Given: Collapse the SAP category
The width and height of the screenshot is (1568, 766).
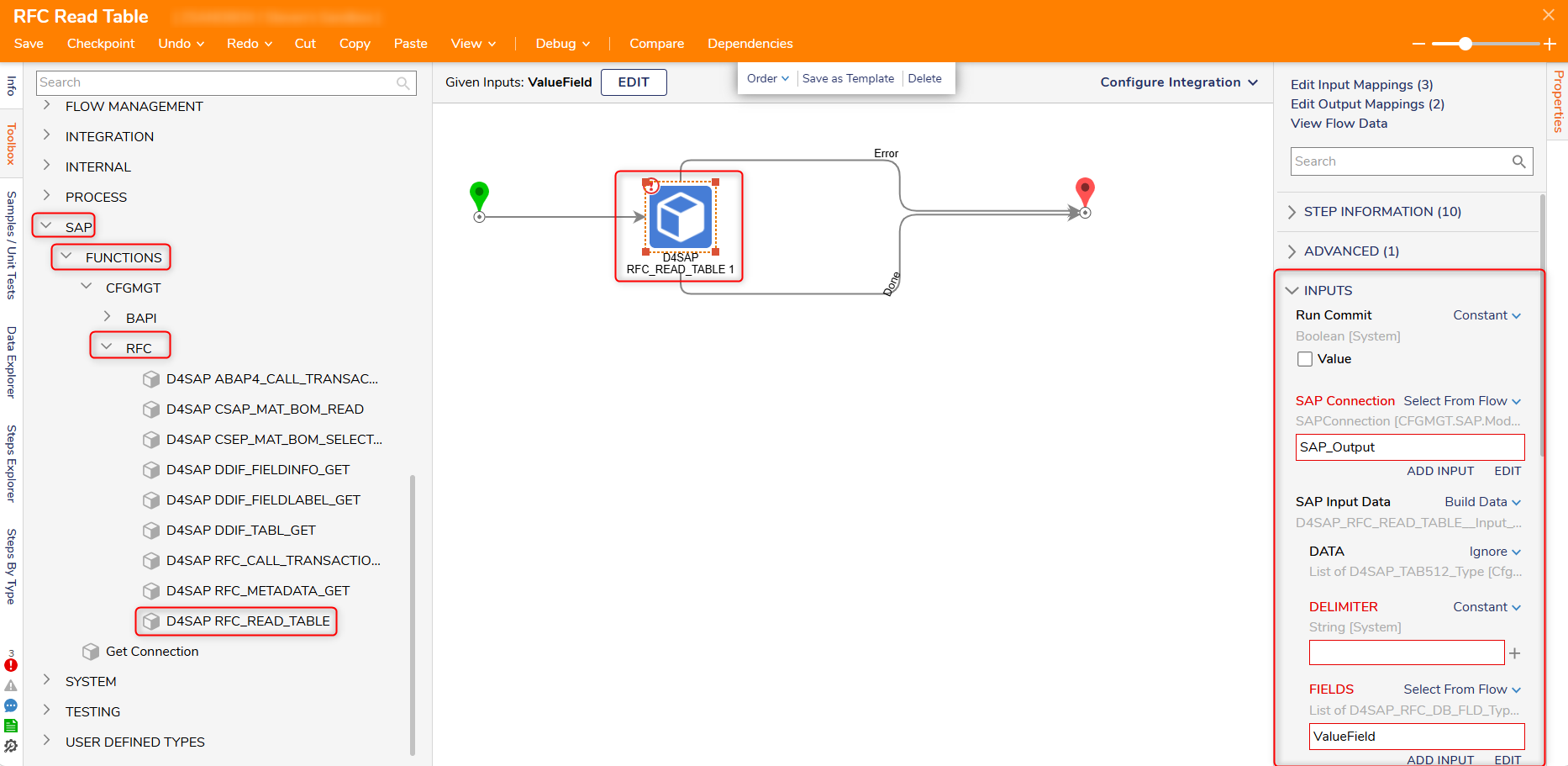Looking at the screenshot, I should (47, 226).
